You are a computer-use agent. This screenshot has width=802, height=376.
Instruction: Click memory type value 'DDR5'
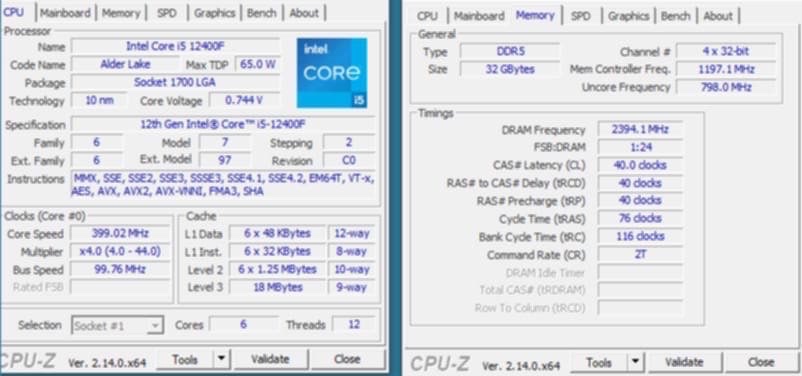pos(510,51)
